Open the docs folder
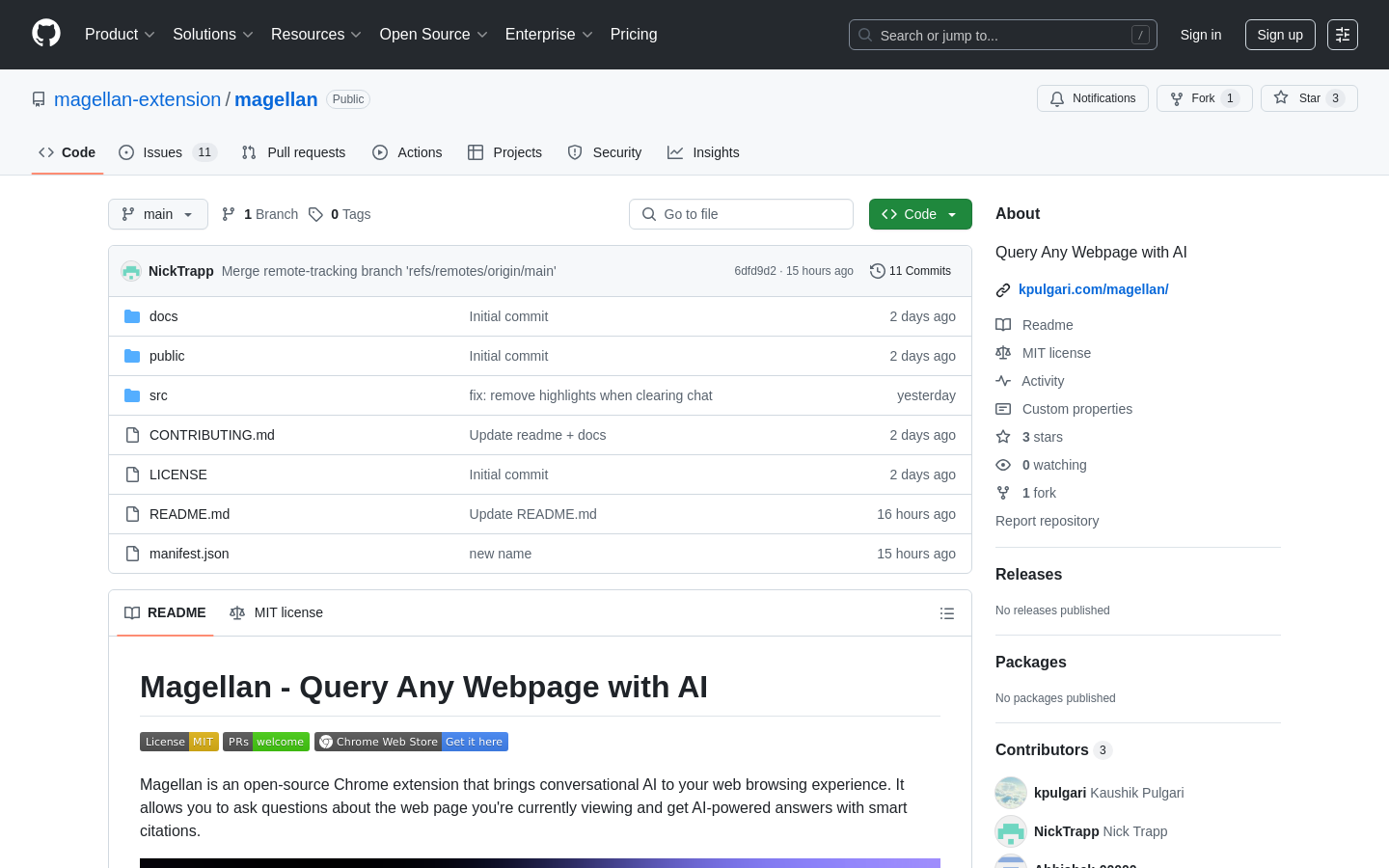This screenshot has width=1389, height=868. (x=163, y=316)
